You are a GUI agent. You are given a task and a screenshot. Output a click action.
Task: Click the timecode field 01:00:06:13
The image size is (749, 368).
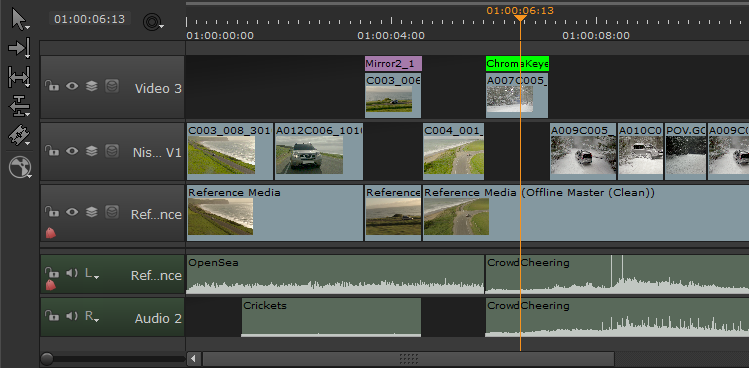click(x=89, y=19)
